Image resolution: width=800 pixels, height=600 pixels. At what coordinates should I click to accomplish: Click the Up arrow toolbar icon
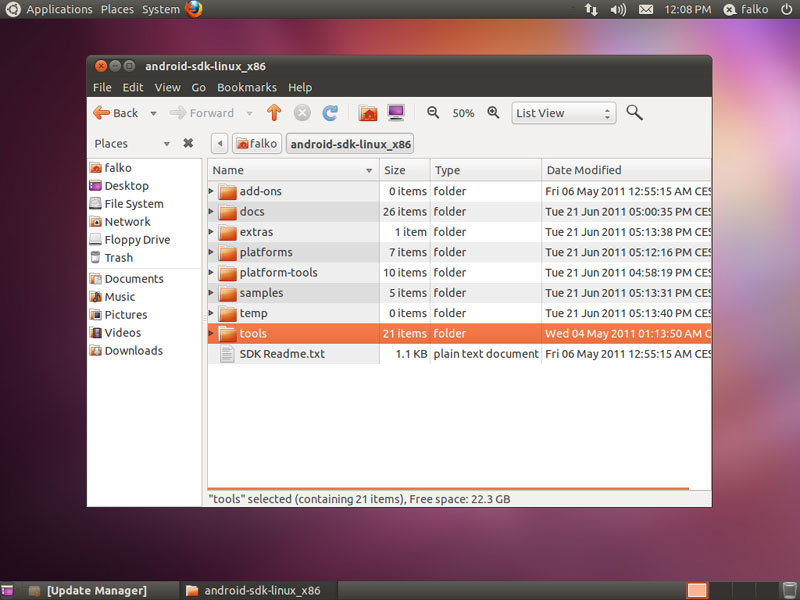[274, 113]
